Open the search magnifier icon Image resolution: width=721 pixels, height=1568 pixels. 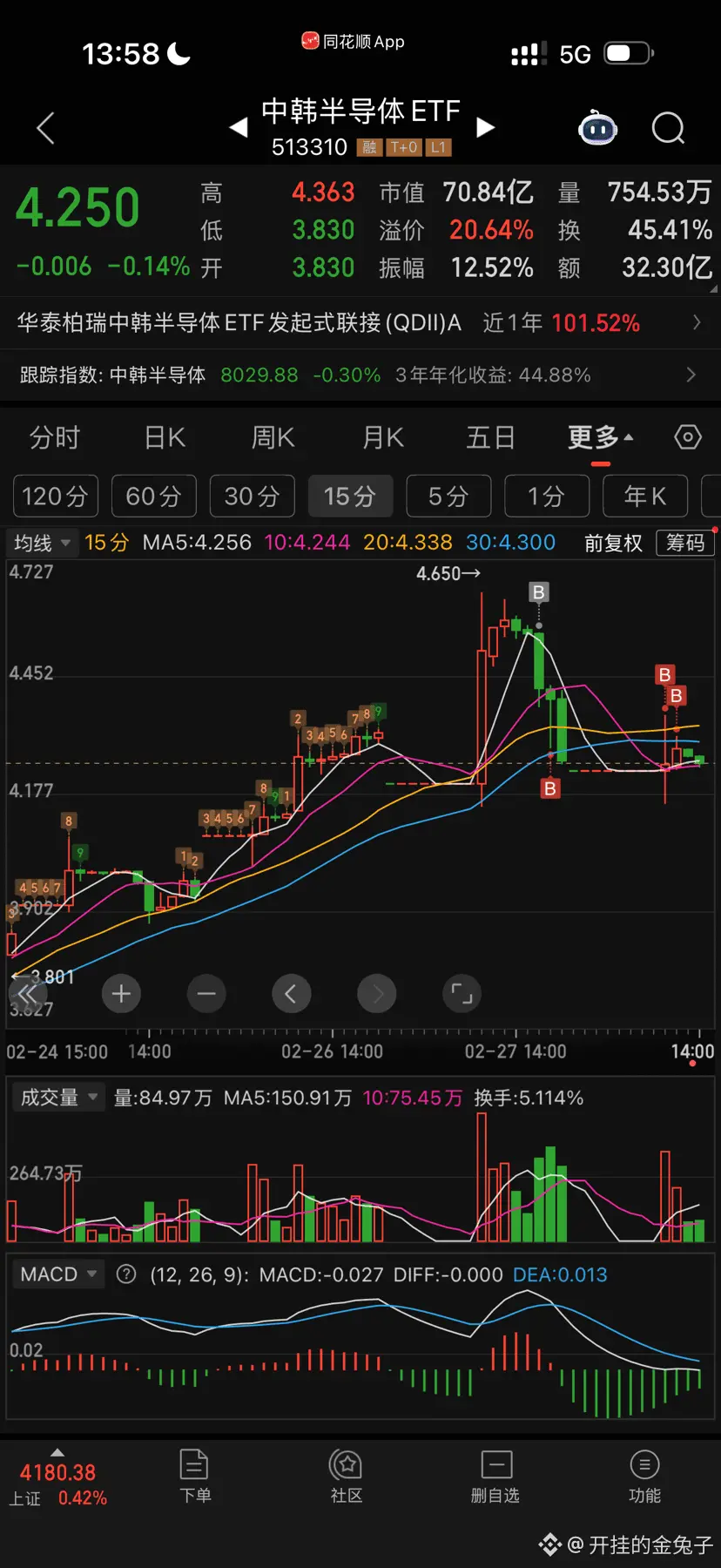point(669,129)
